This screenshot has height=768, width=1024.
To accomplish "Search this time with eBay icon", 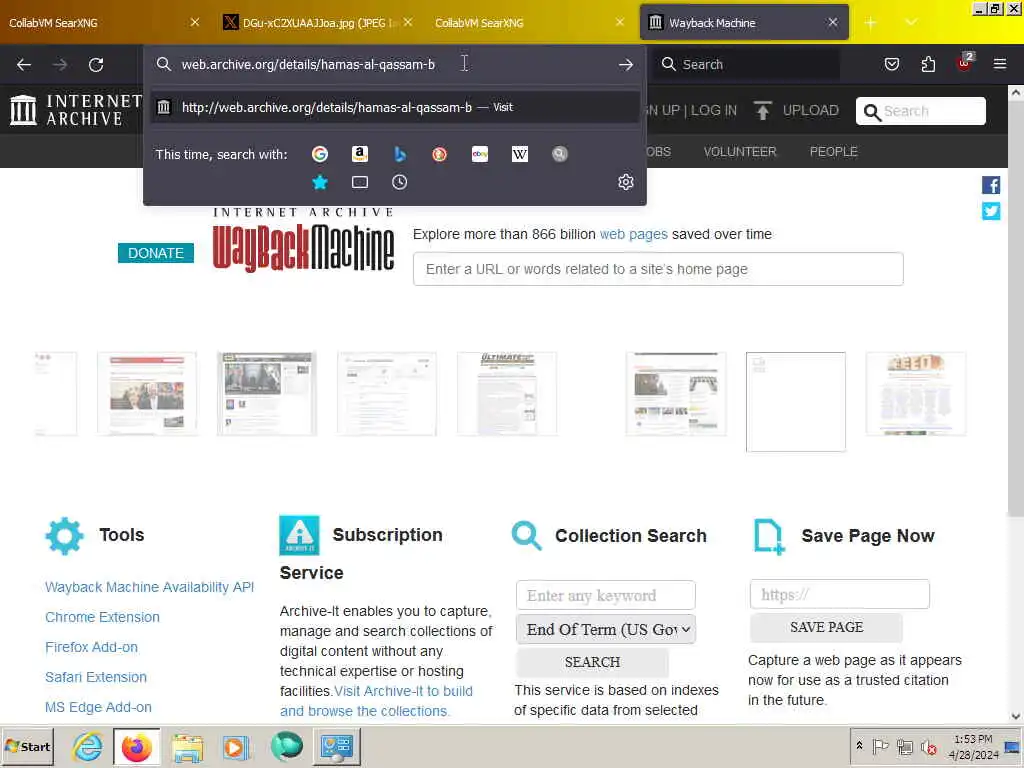I will click(480, 154).
